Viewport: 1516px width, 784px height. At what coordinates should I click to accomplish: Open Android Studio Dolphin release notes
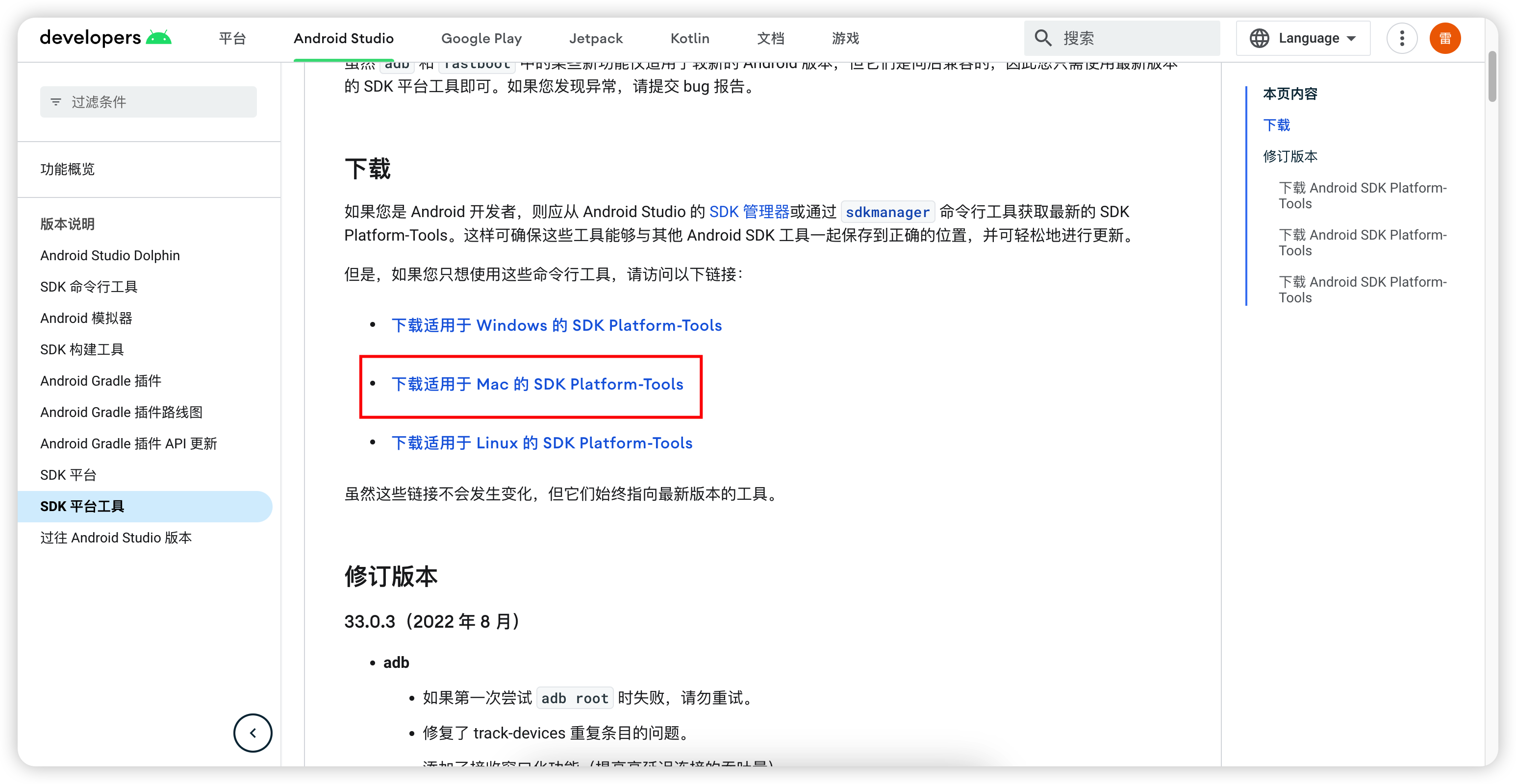point(110,255)
